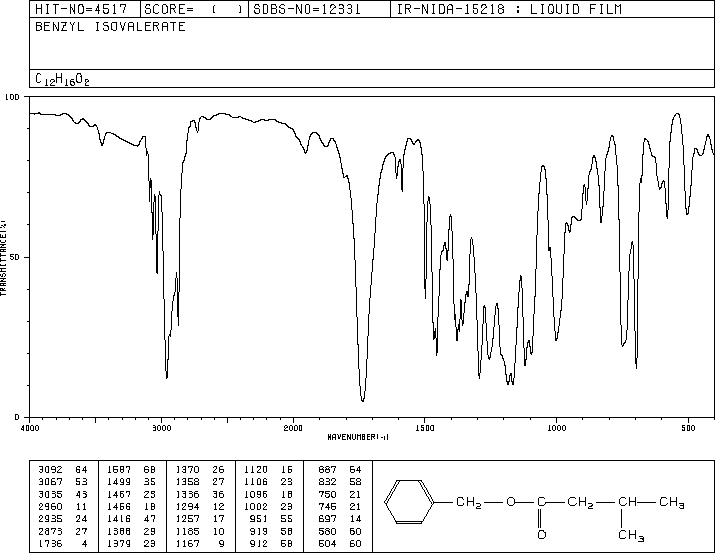Click the 750 peak table entry
This screenshot has height=553, width=715.
(340, 494)
